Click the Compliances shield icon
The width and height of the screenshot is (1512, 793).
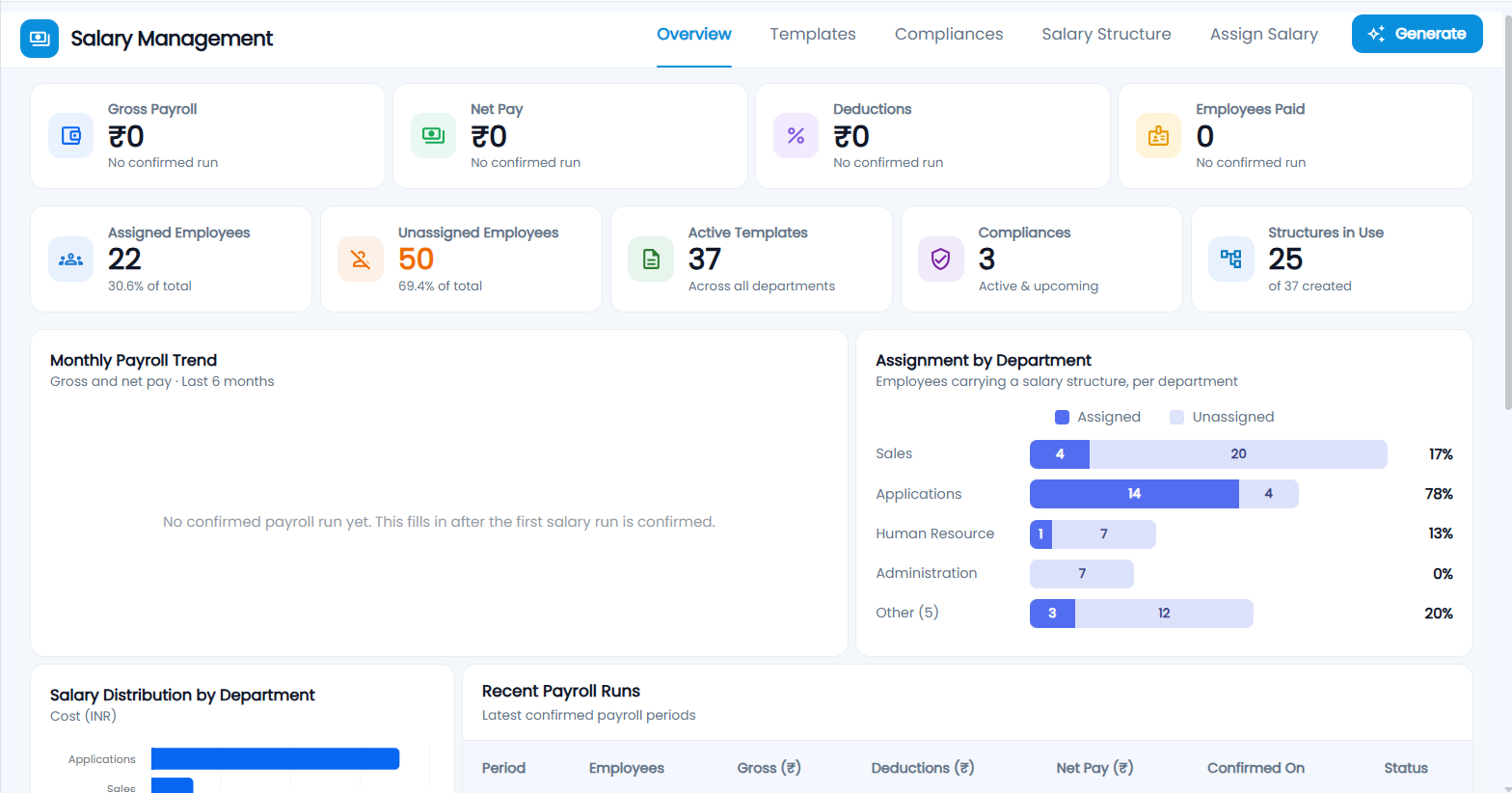point(941,259)
